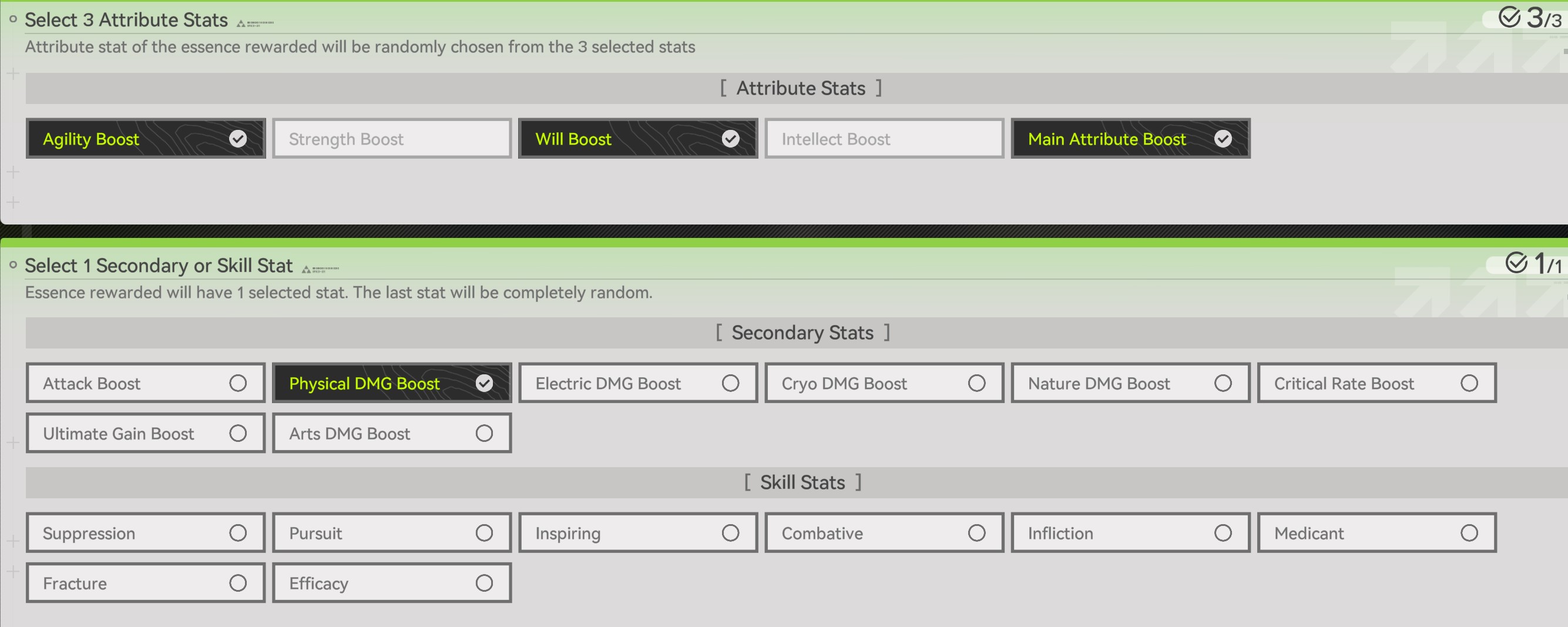Pick the Arts DMG Boost option
Image resolution: width=1568 pixels, height=627 pixels.
point(391,433)
